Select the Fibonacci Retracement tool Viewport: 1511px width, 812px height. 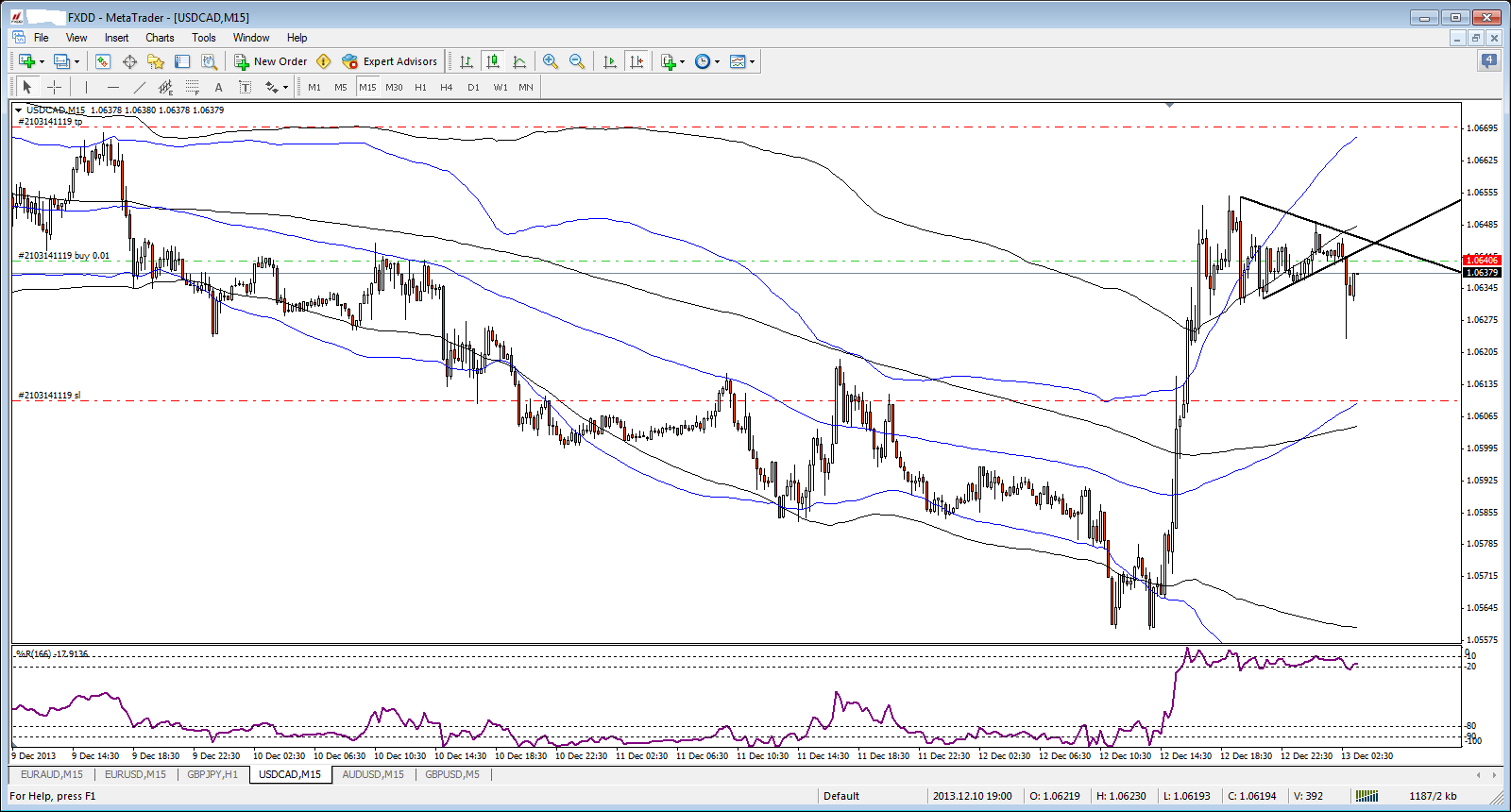(x=192, y=87)
